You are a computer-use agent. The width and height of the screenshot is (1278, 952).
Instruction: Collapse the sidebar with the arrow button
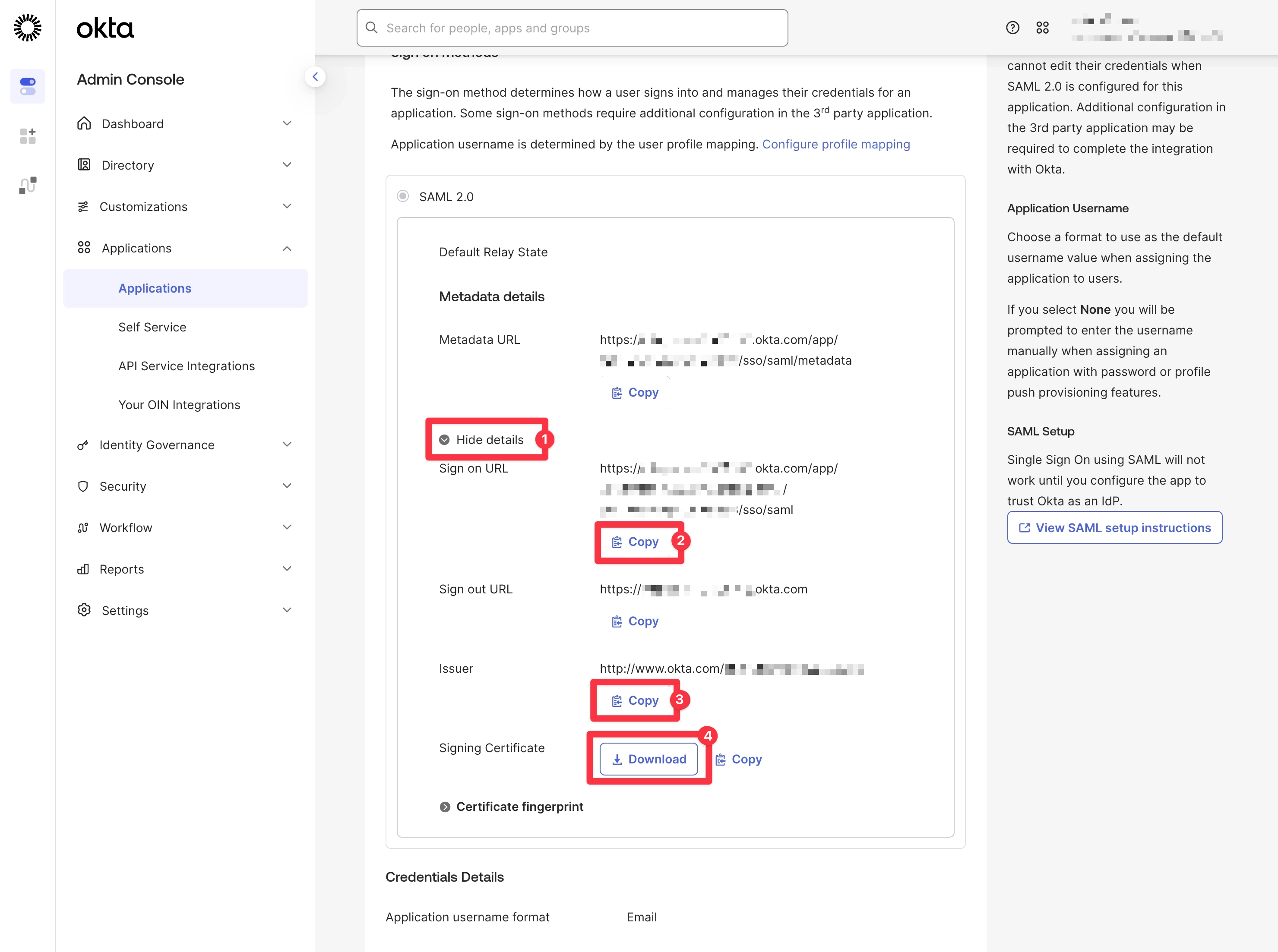pyautogui.click(x=315, y=77)
